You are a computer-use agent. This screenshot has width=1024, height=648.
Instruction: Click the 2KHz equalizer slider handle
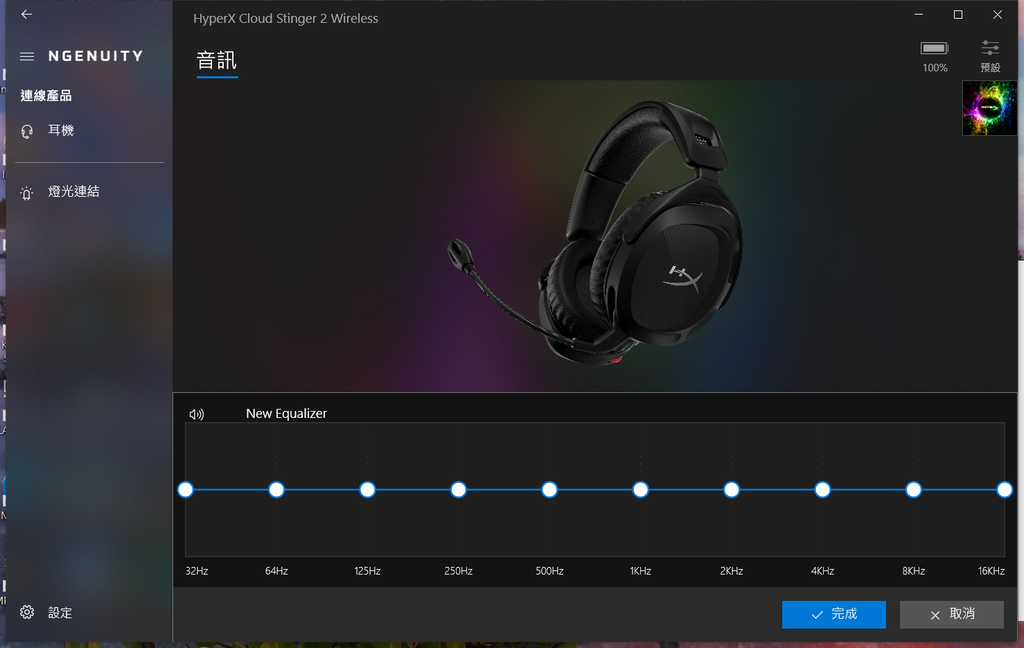[x=731, y=490]
